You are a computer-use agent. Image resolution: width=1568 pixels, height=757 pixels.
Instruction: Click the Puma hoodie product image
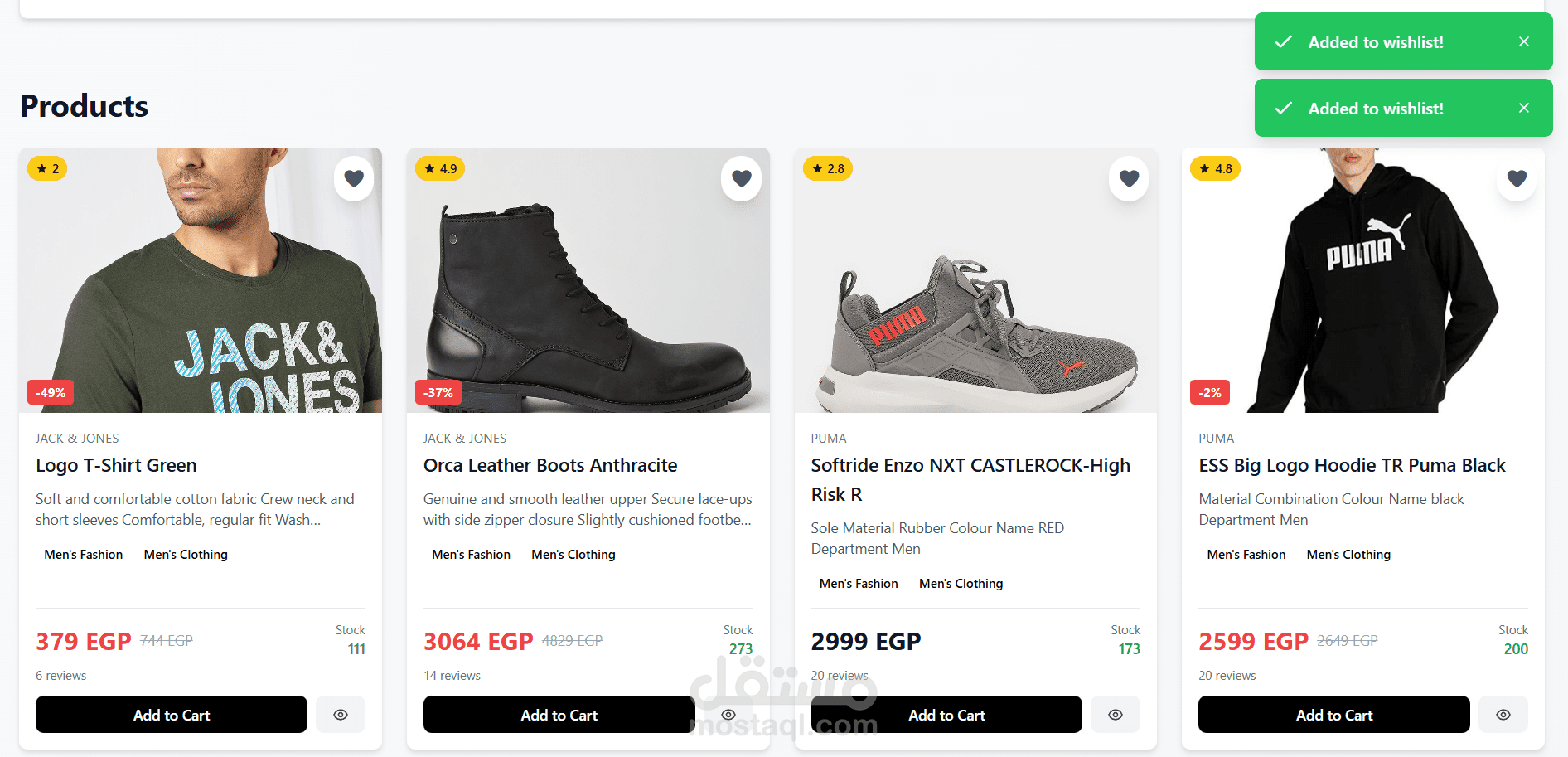1363,282
